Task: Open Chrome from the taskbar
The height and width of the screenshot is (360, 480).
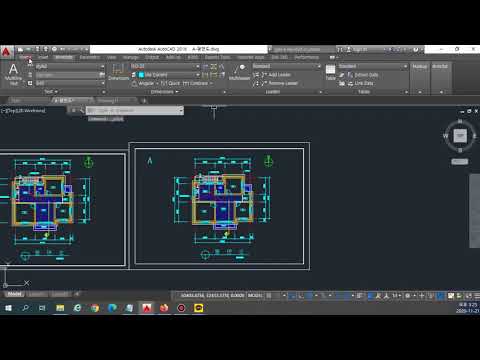Action: click(x=95, y=308)
